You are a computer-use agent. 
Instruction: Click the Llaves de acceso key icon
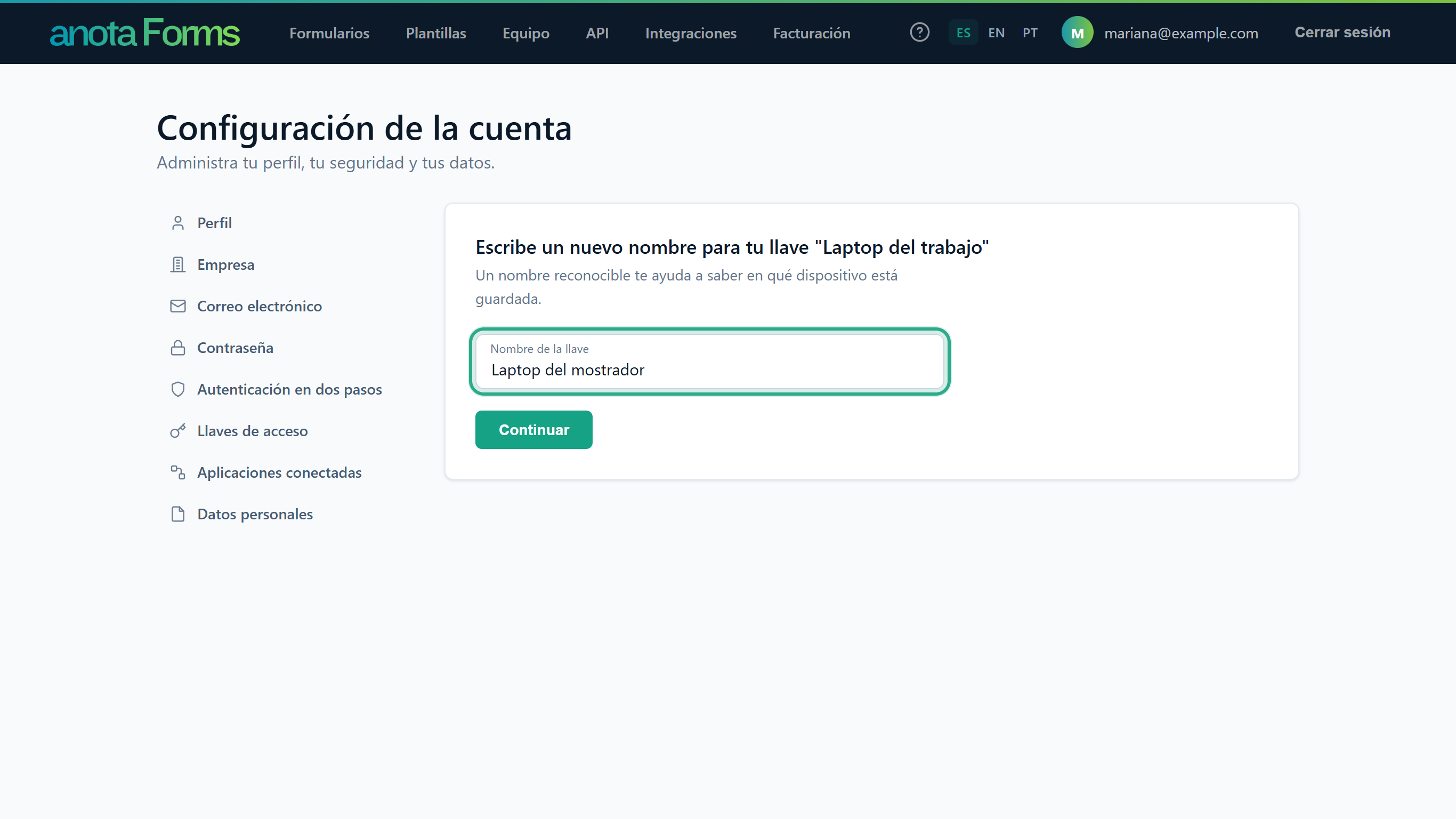coord(178,431)
